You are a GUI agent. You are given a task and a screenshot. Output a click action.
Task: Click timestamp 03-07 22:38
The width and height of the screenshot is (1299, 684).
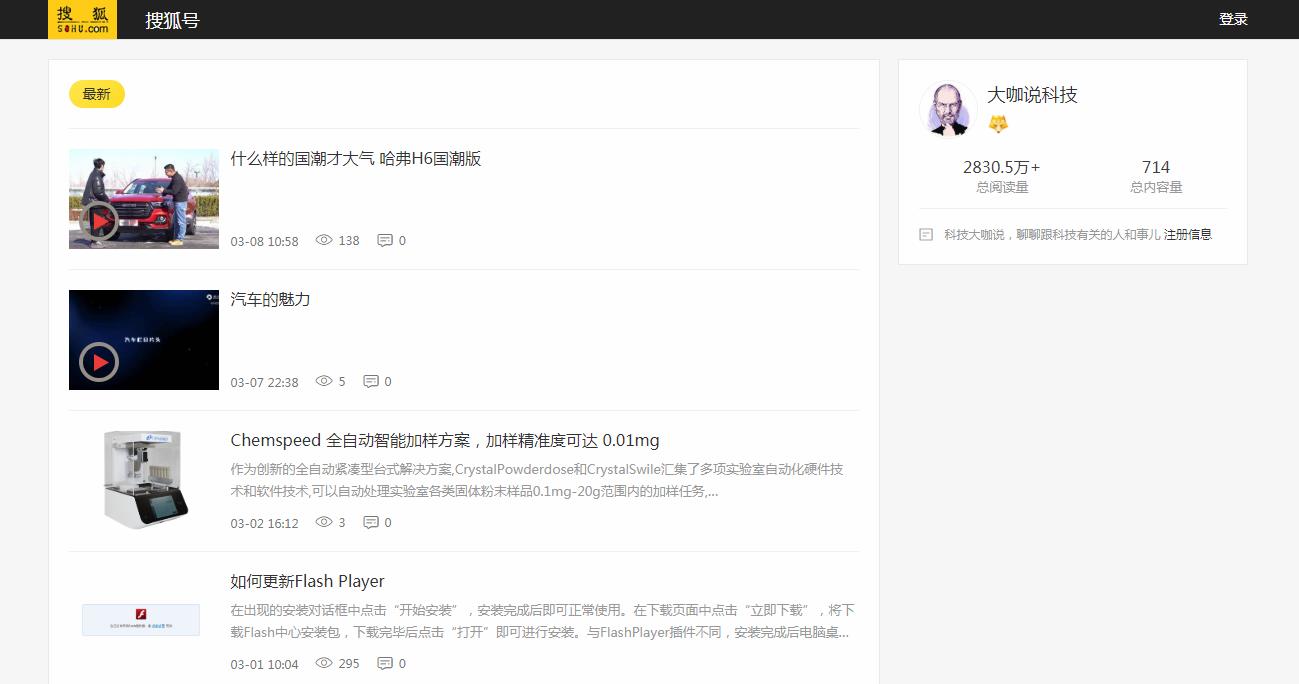point(264,382)
